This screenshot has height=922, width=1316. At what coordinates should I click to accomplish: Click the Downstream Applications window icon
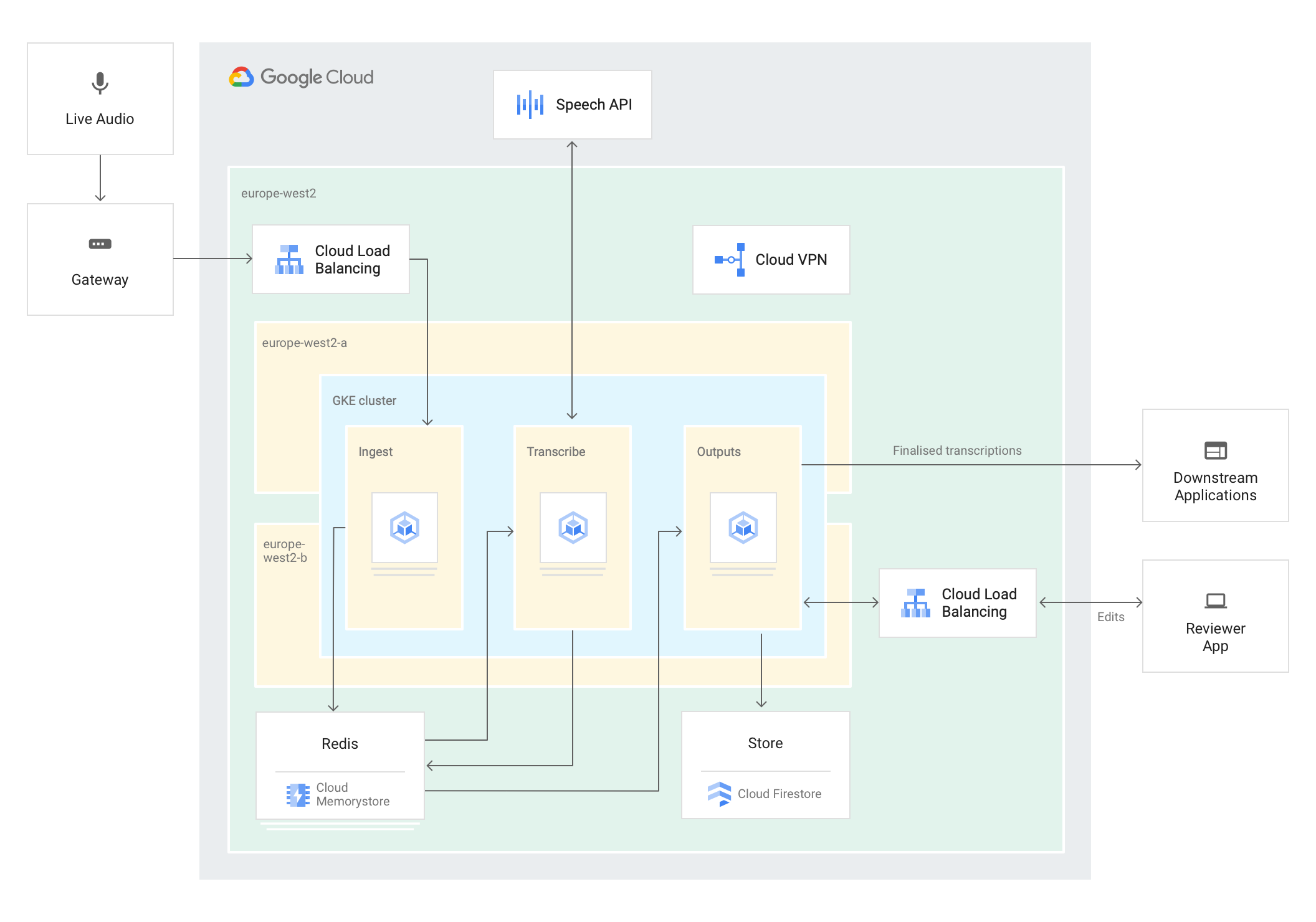point(1215,450)
